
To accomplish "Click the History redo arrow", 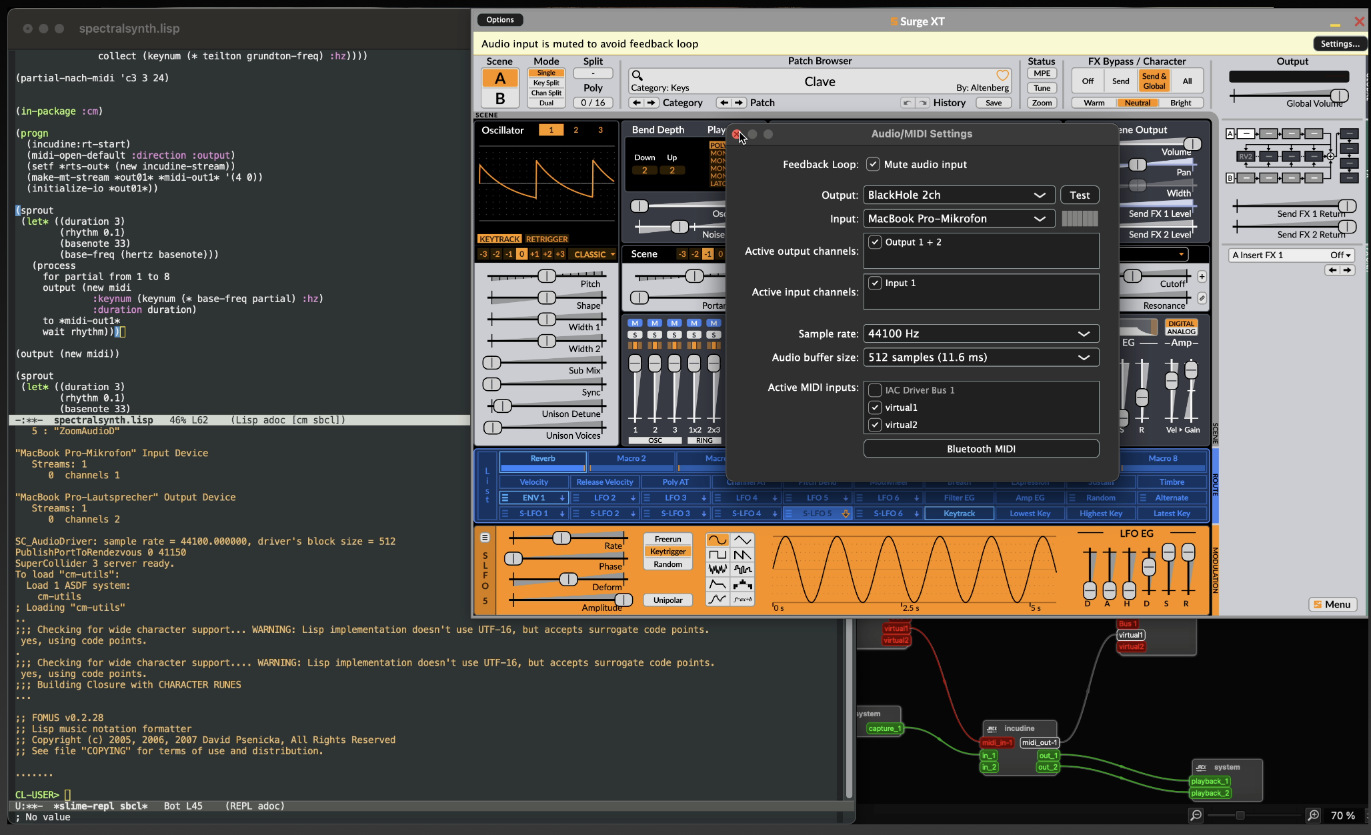I will [x=922, y=102].
